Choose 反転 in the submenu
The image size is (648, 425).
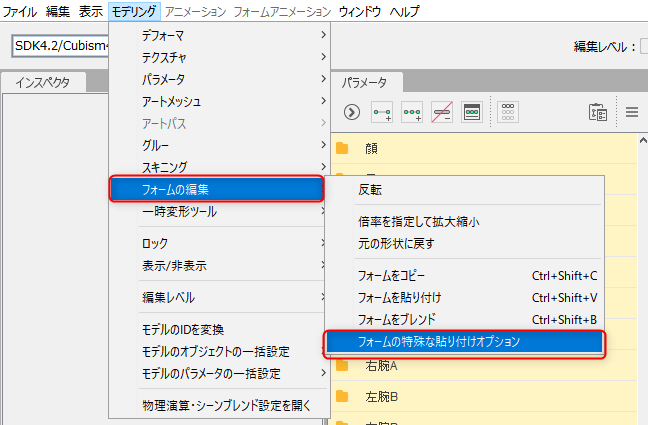pyautogui.click(x=465, y=189)
